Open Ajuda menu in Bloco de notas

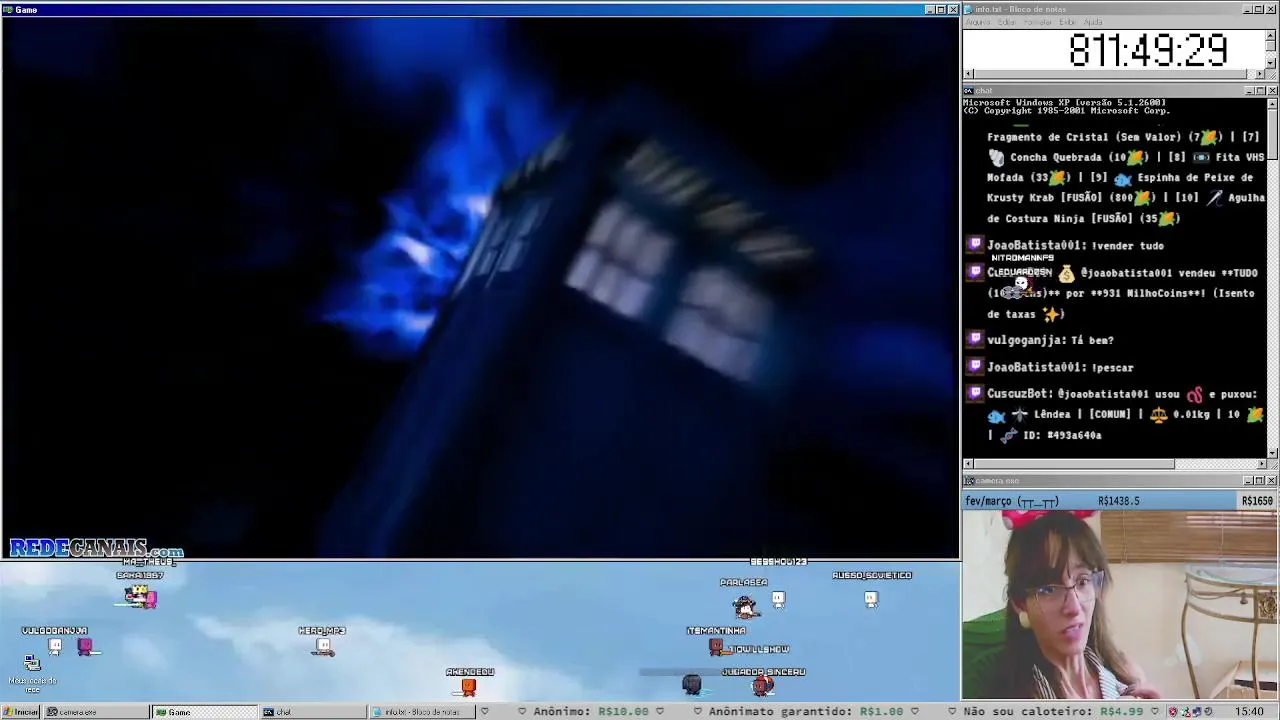tap(1094, 22)
